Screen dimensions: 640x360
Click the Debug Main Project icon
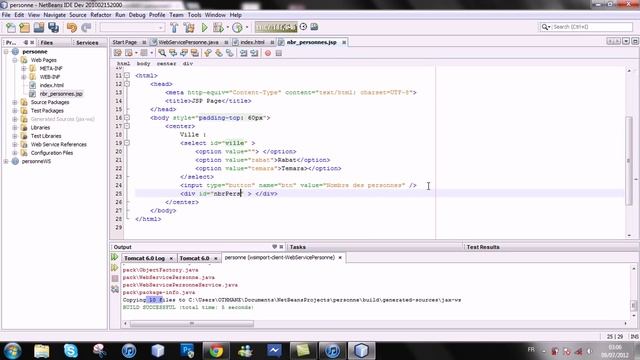coord(218,27)
